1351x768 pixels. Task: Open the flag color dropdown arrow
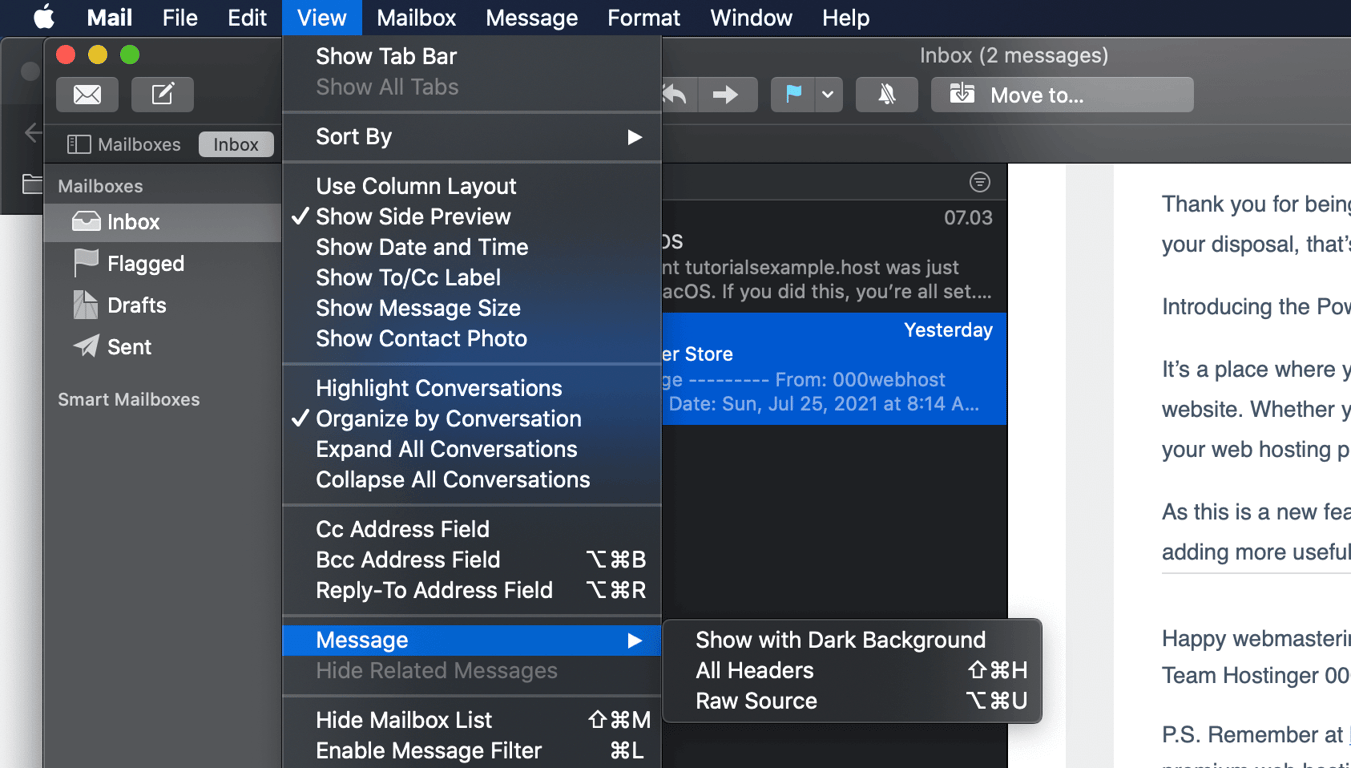[827, 94]
